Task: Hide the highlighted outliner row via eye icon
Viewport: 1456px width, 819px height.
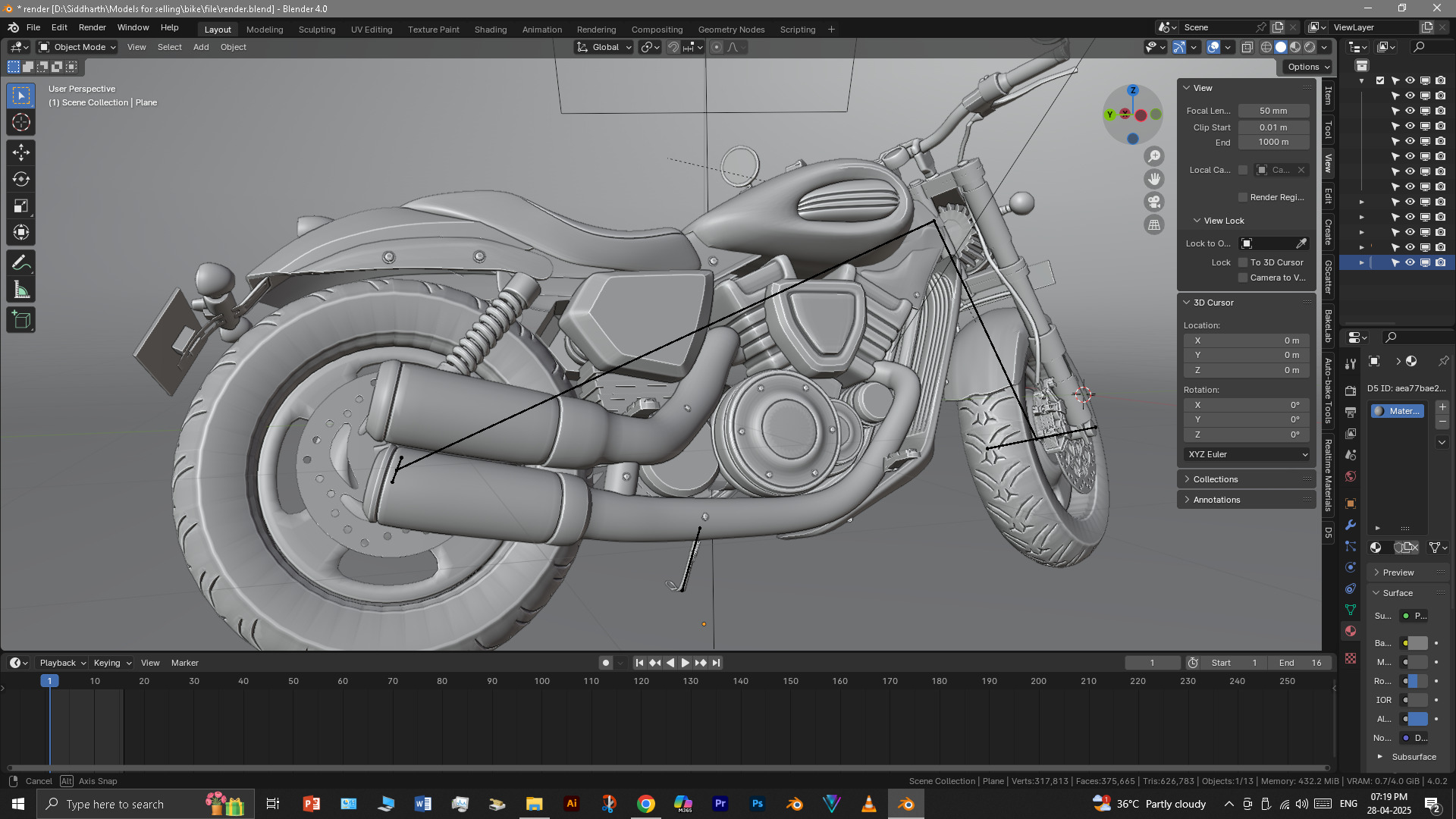Action: tap(1410, 262)
